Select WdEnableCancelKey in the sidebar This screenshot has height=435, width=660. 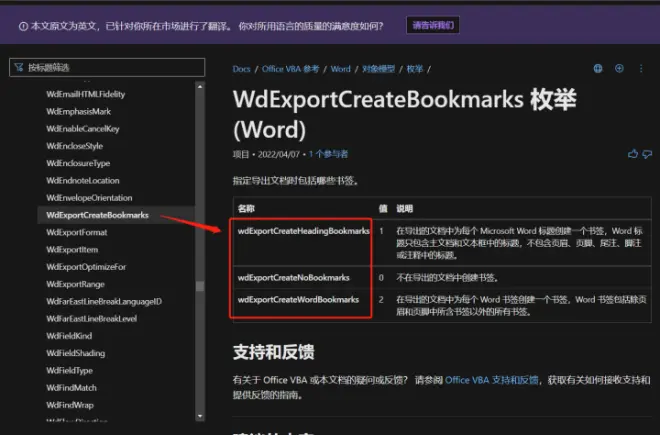[x=83, y=129]
